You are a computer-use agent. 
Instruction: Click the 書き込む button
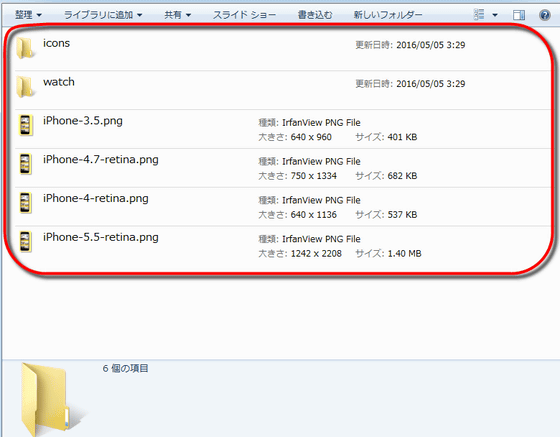[x=315, y=15]
